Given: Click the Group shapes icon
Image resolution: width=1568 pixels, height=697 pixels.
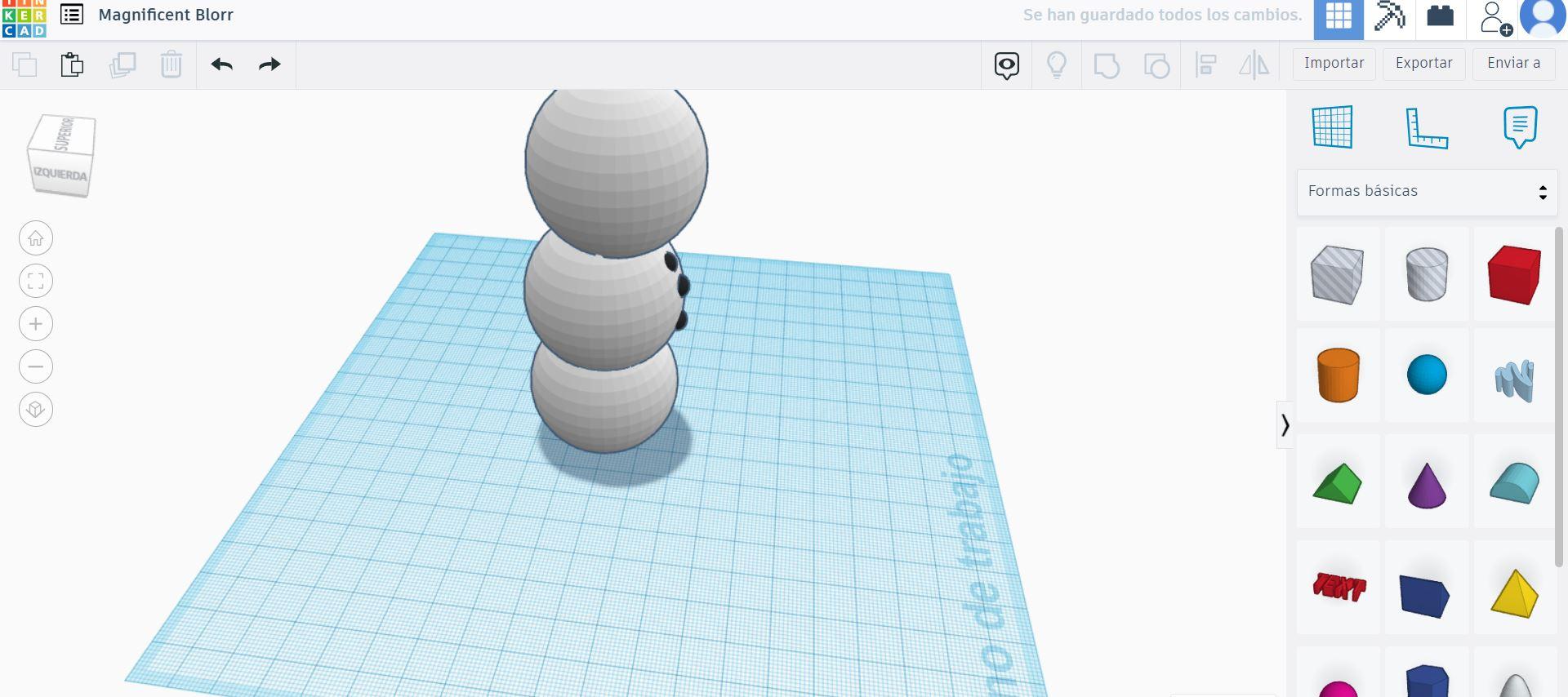Looking at the screenshot, I should coord(1107,65).
